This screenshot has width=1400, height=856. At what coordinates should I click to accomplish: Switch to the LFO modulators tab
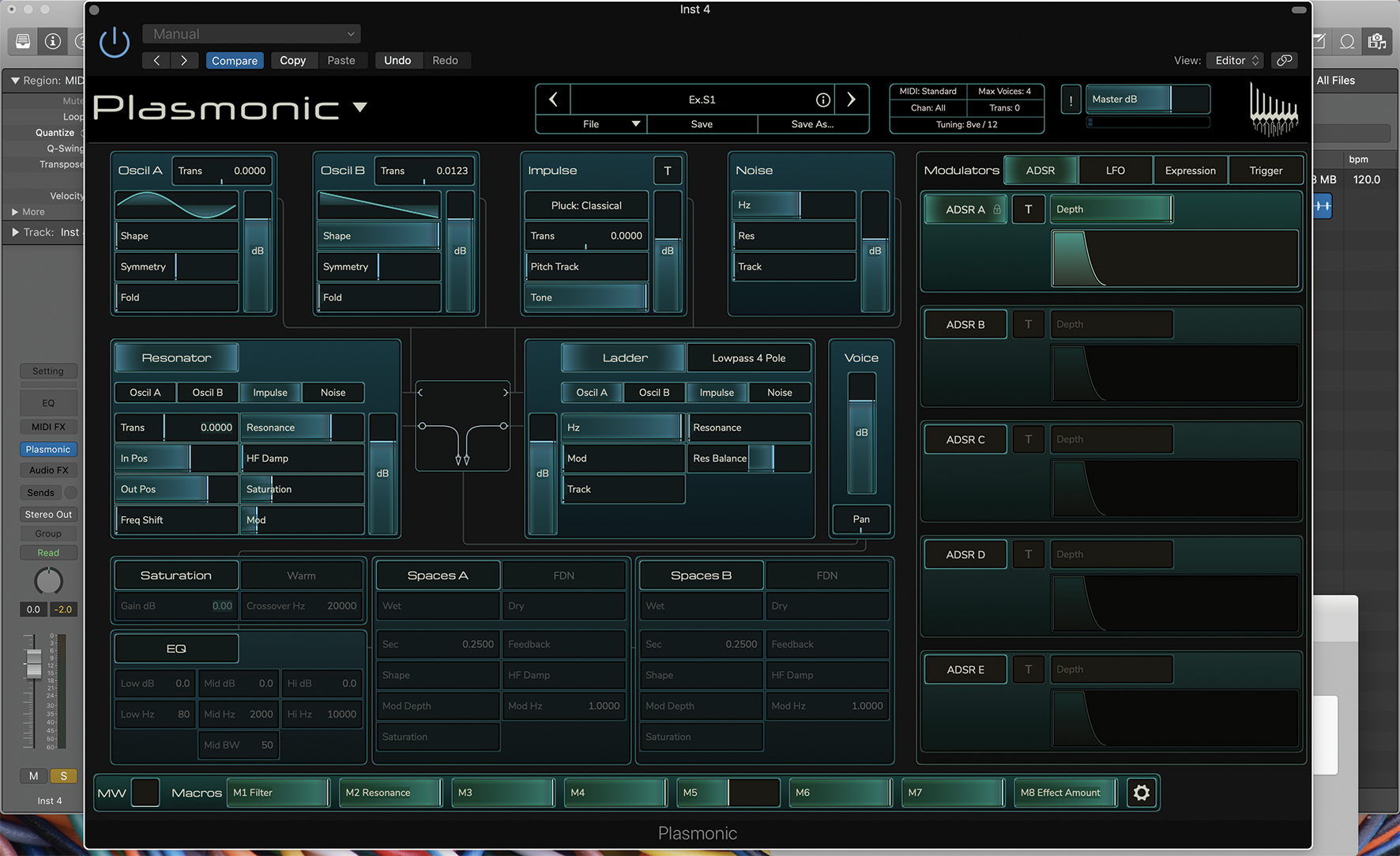[x=1116, y=171]
